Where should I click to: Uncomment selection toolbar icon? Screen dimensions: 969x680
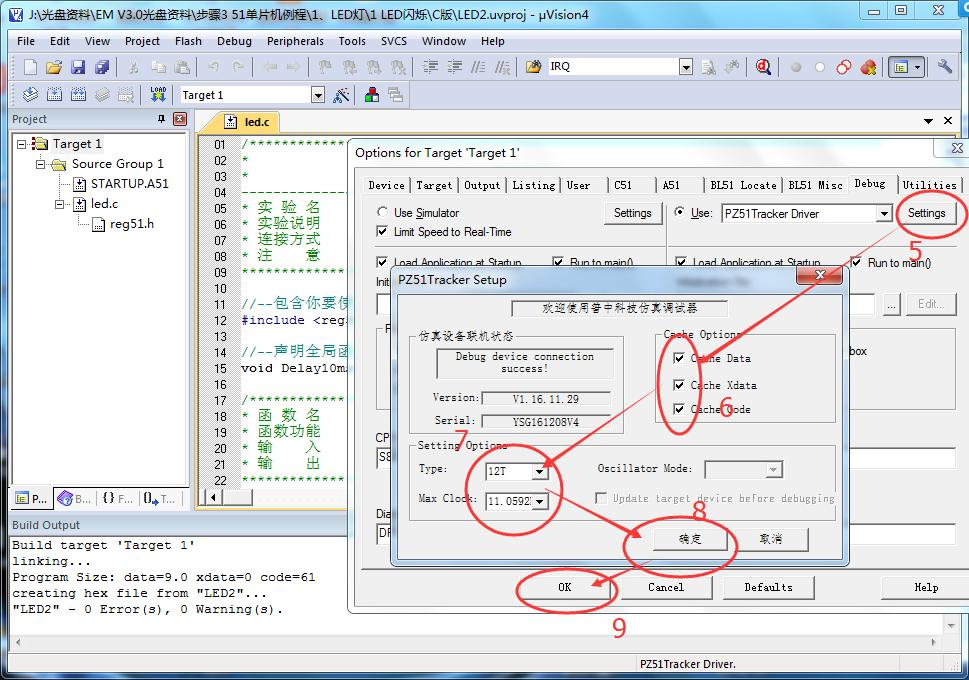502,66
